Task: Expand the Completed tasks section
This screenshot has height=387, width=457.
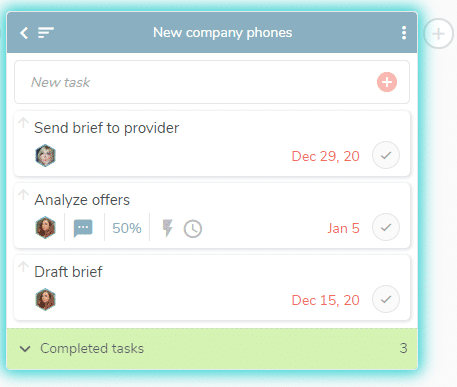Action: pos(212,349)
